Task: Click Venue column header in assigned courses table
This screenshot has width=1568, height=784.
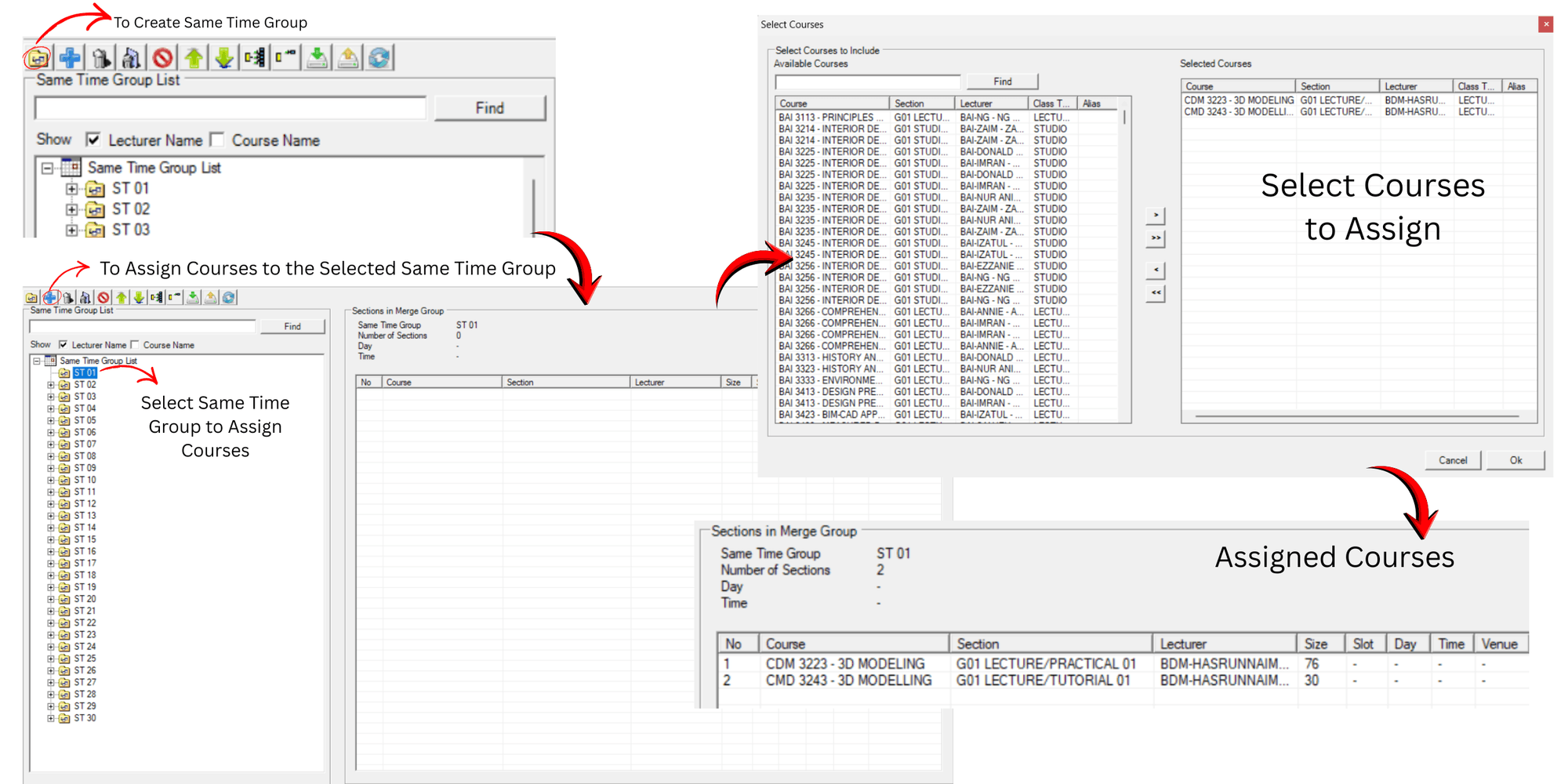Action: 1501,644
